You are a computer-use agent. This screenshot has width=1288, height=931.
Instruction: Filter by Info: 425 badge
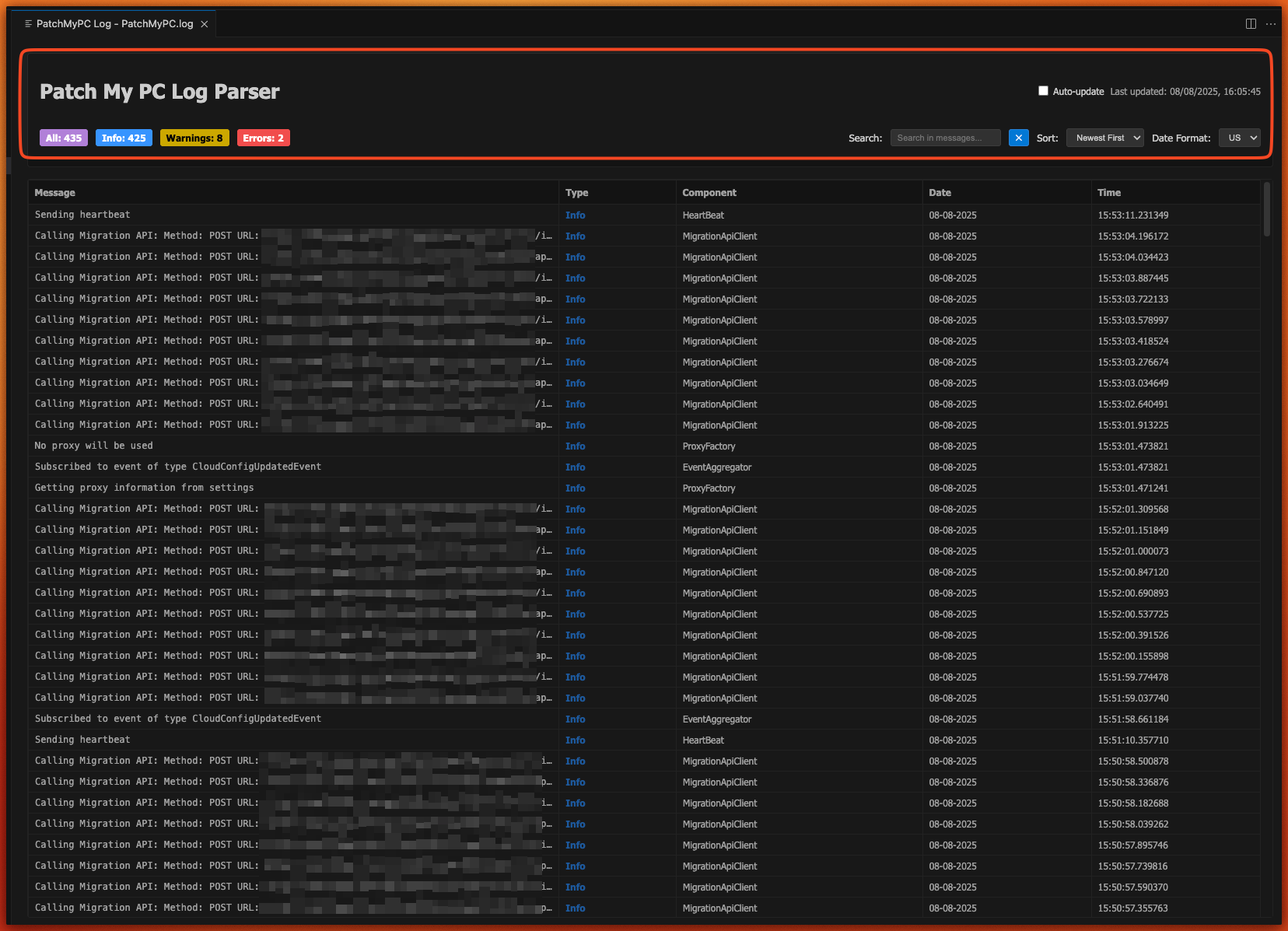124,138
